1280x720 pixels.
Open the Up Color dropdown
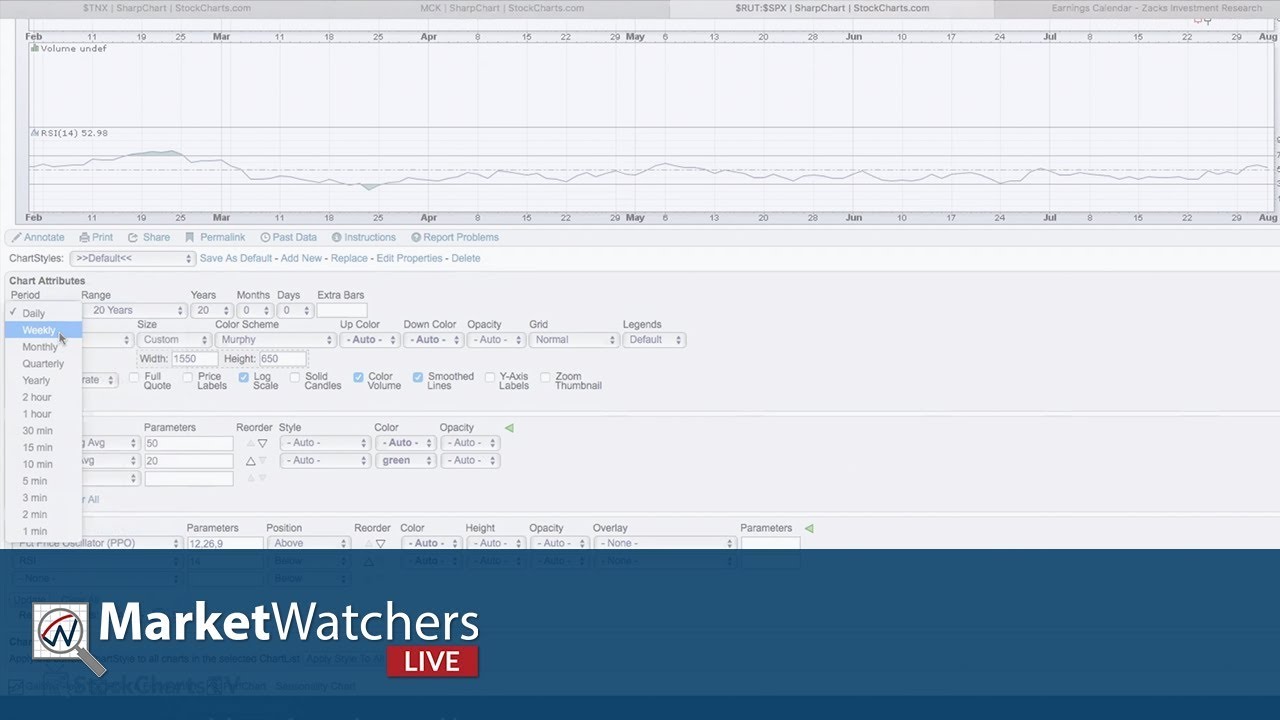click(x=369, y=340)
